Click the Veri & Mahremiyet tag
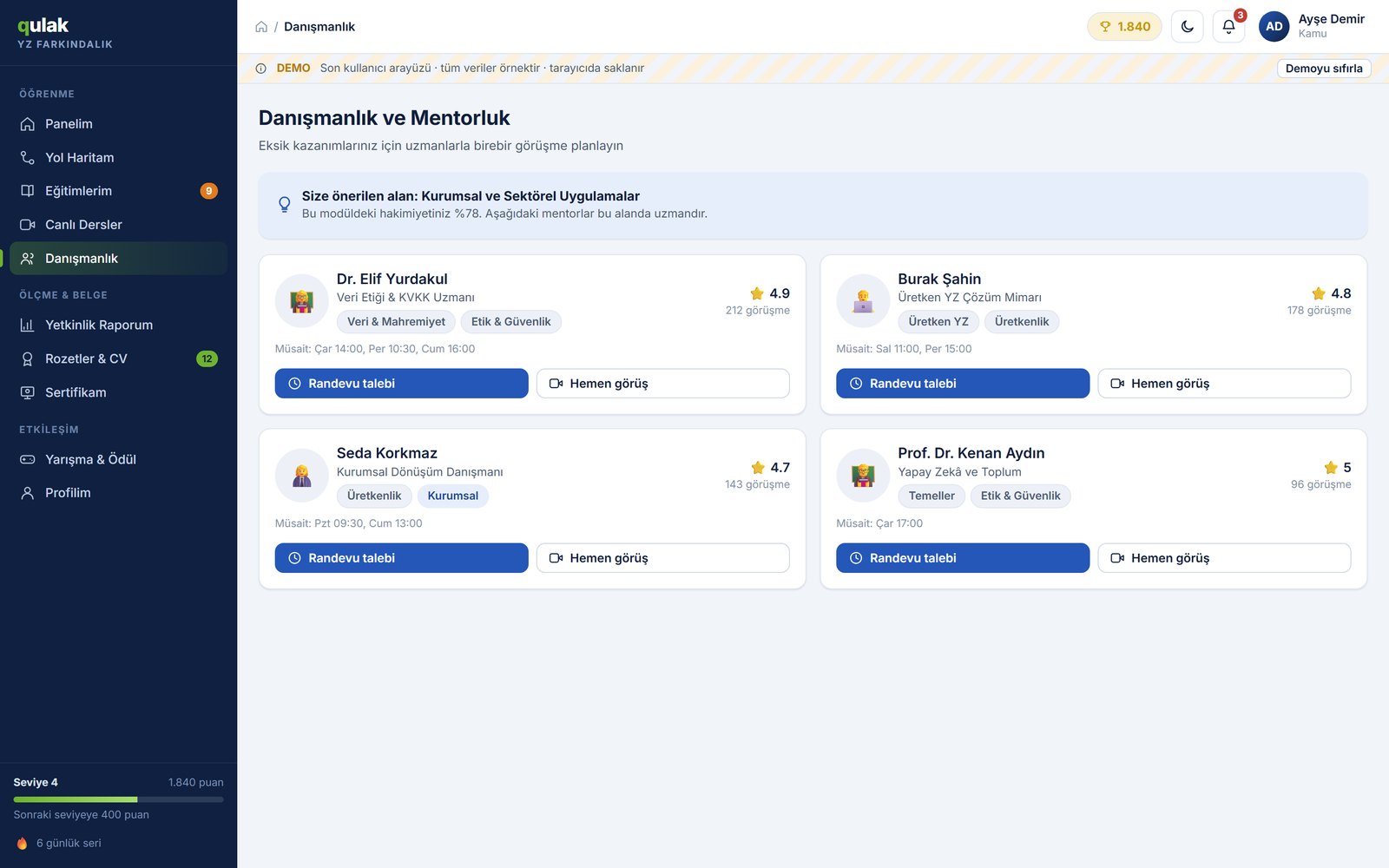 [x=396, y=322]
